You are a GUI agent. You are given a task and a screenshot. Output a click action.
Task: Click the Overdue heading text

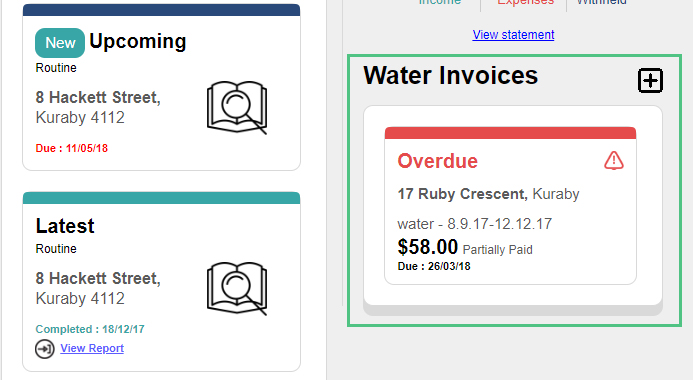click(x=438, y=161)
